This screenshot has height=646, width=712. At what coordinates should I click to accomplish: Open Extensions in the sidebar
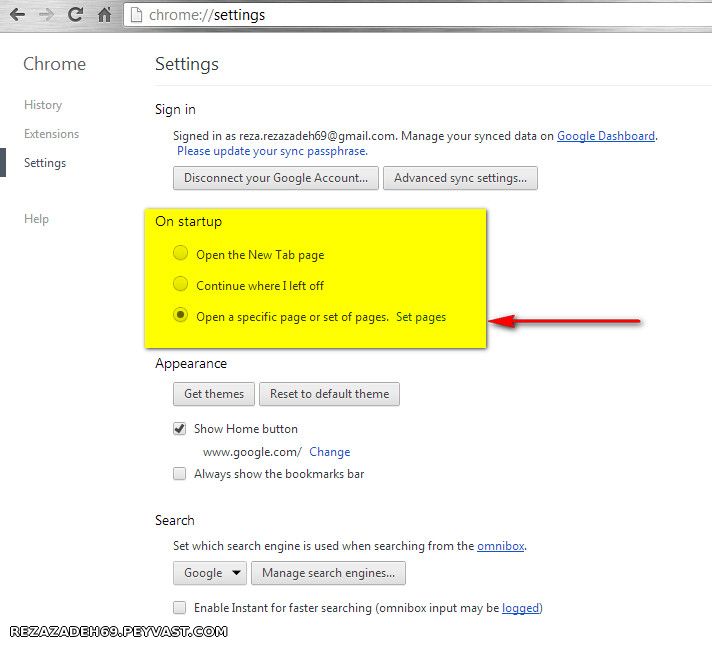click(x=51, y=134)
